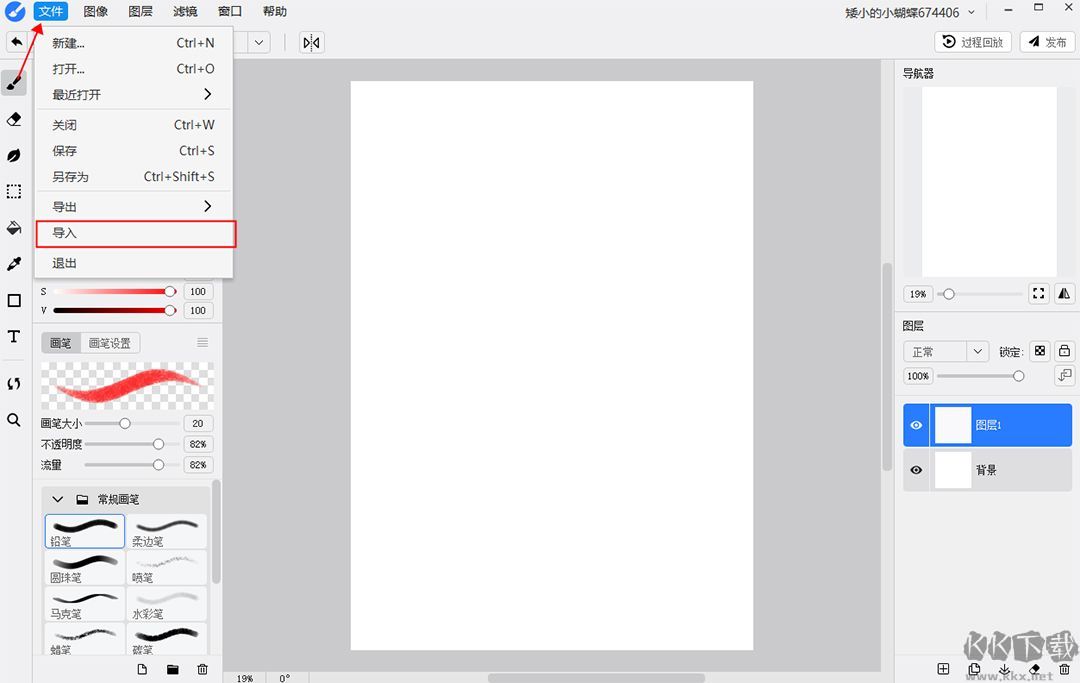This screenshot has width=1080, height=683.
Task: Open the 滤镜 menu
Action: pyautogui.click(x=185, y=11)
